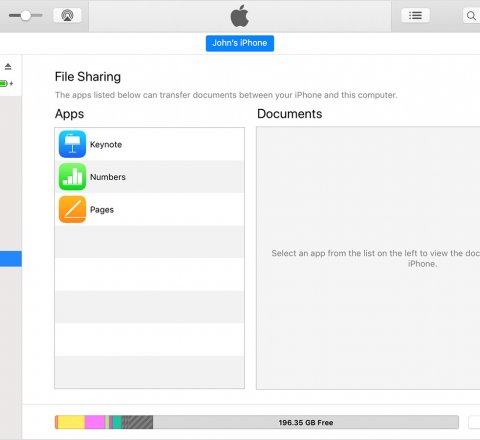
Task: Click the AirPlay icon in toolbar
Action: [x=67, y=15]
